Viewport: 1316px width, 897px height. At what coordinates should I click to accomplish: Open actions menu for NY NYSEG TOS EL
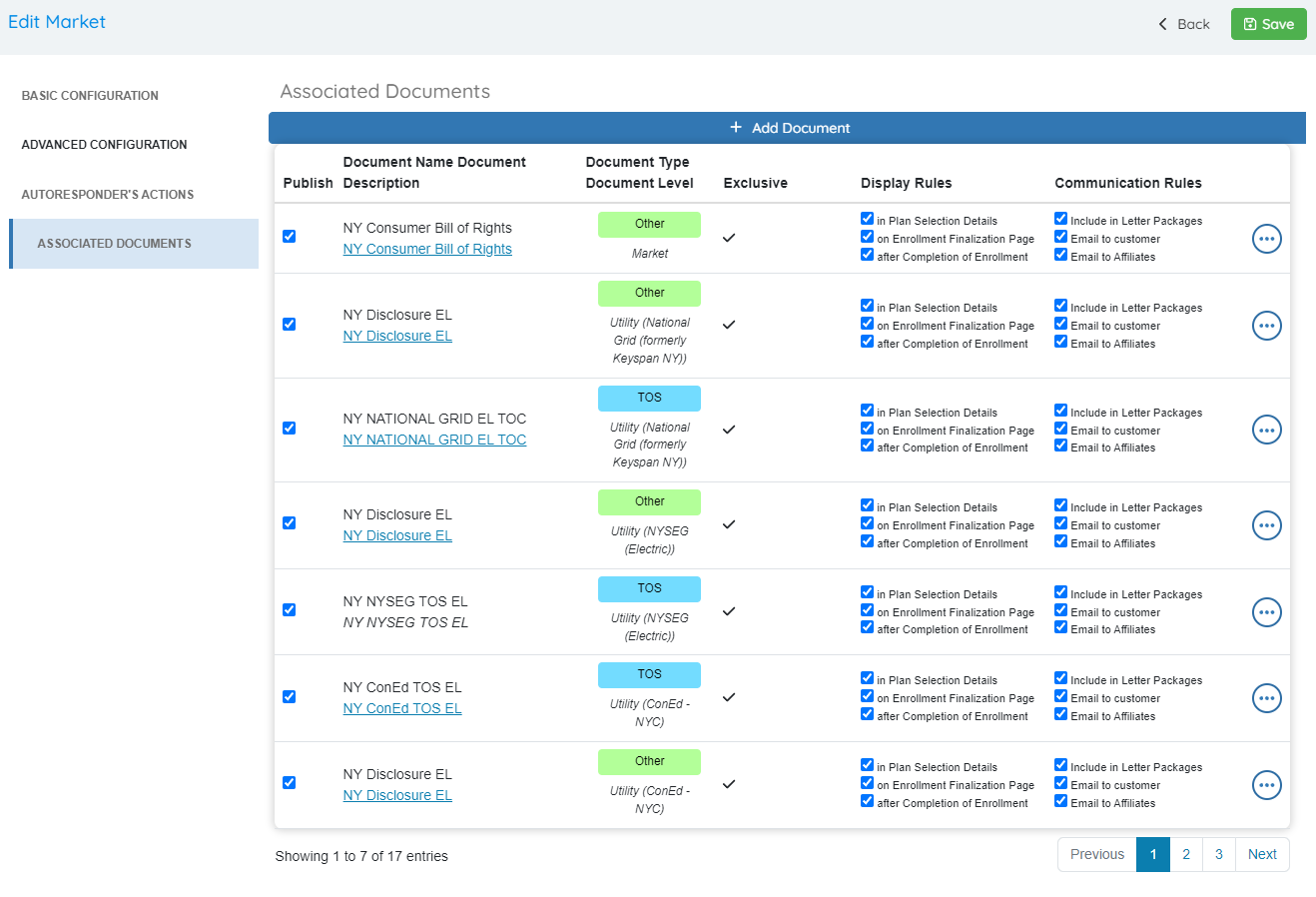1266,612
